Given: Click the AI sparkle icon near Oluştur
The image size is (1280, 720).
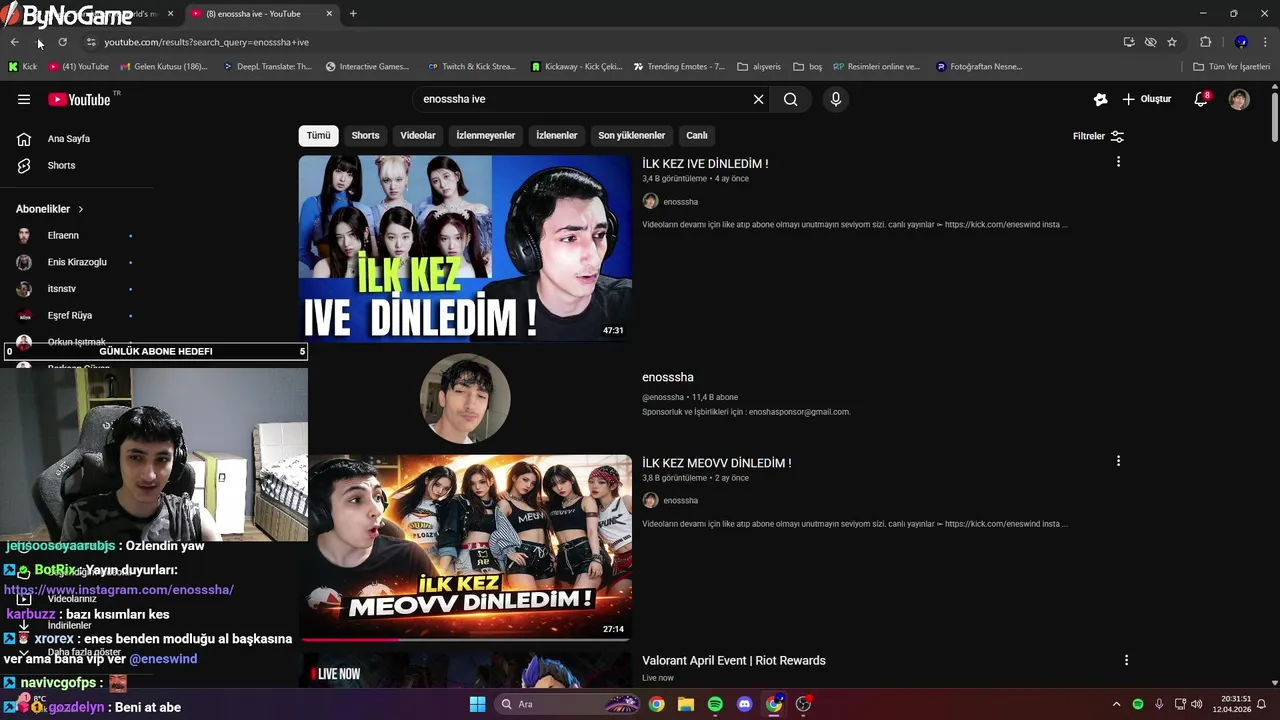Looking at the screenshot, I should (1100, 99).
